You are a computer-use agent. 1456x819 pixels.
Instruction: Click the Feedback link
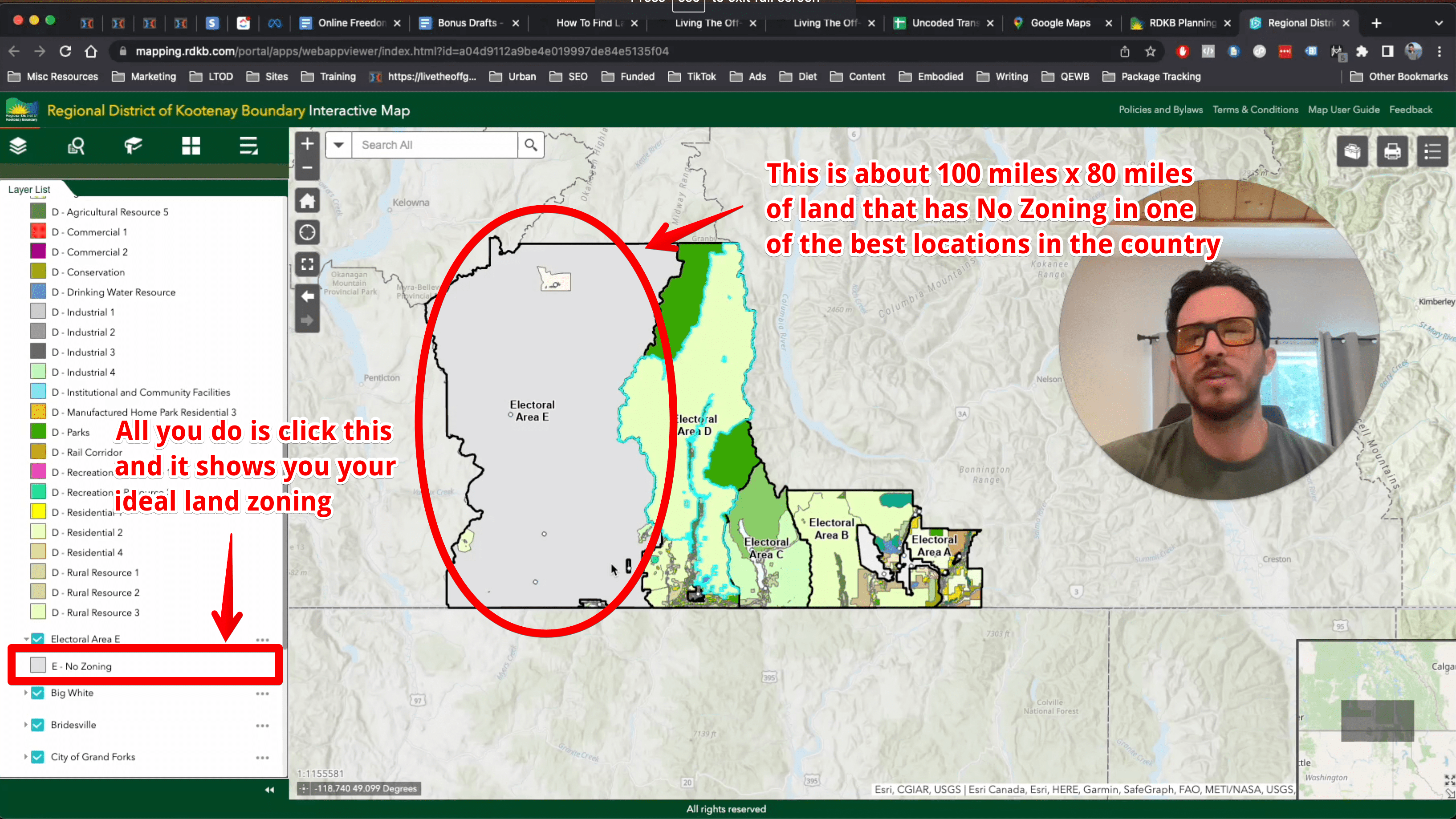pyautogui.click(x=1411, y=109)
